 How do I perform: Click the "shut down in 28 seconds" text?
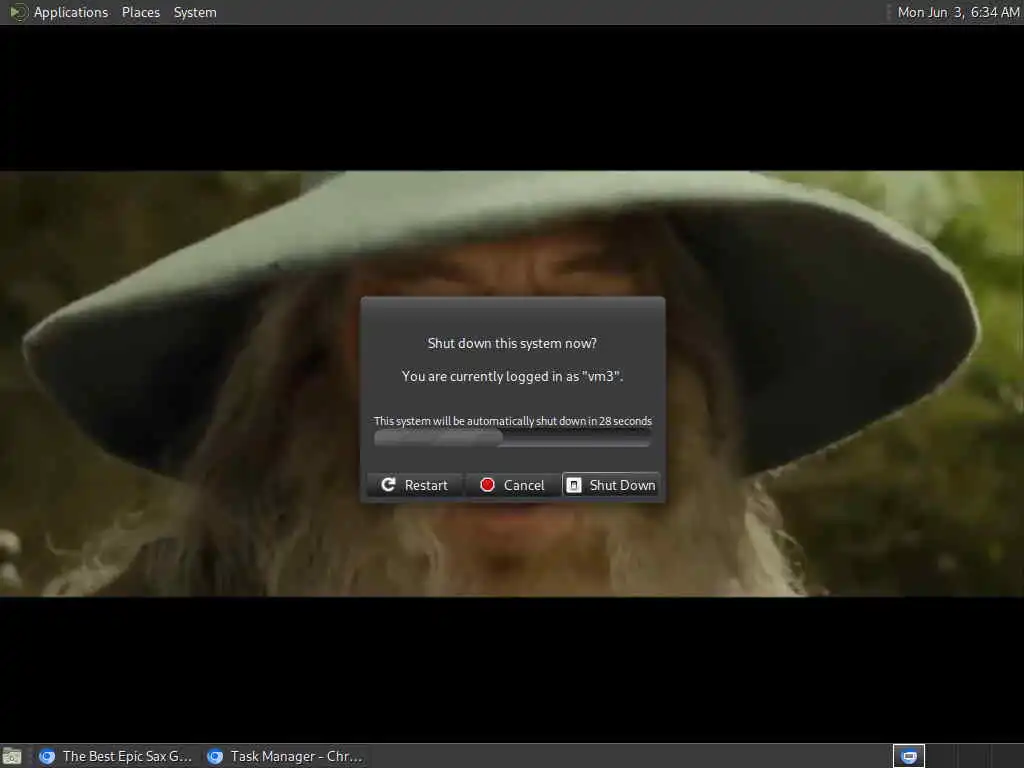click(594, 421)
